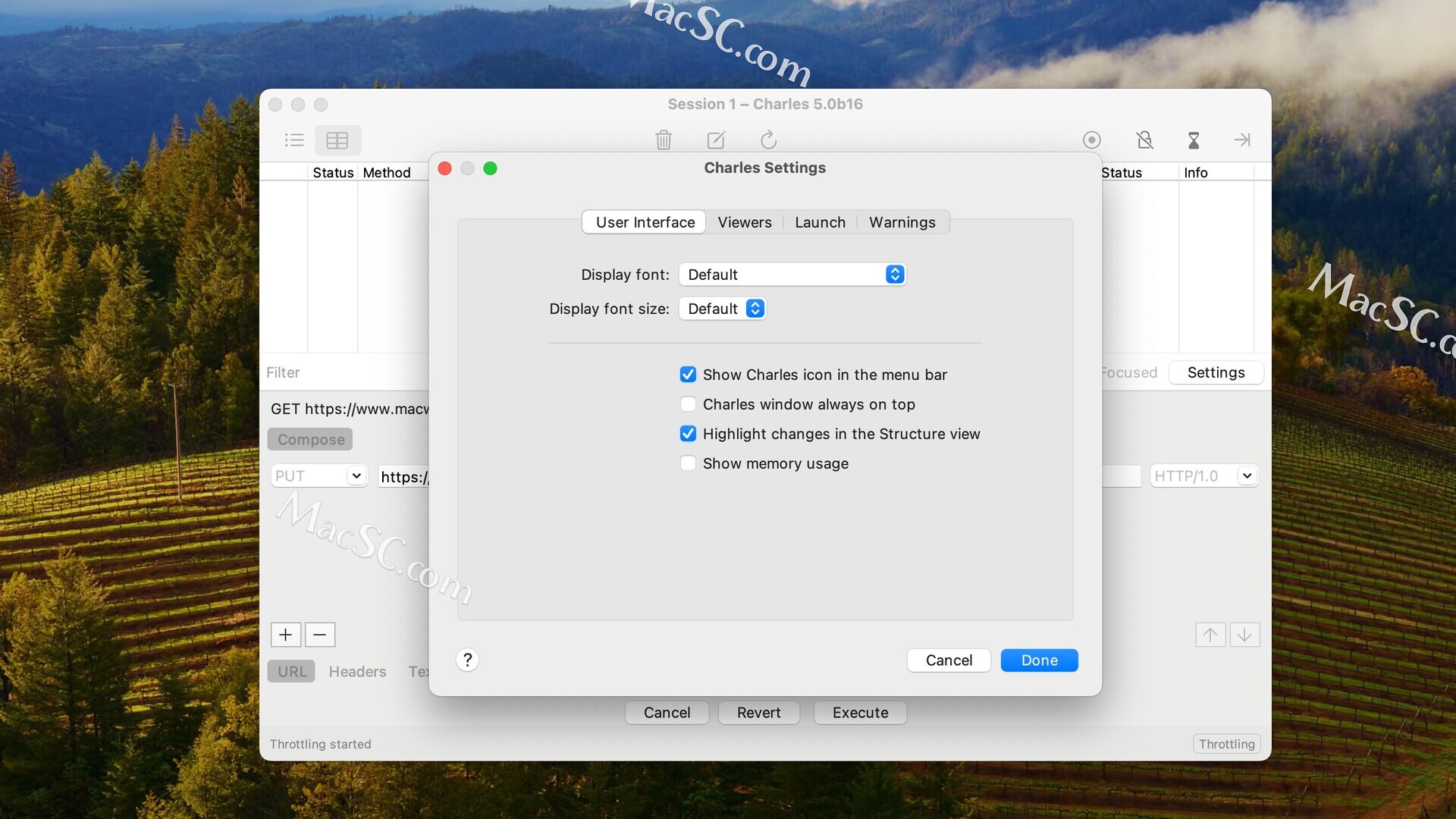Click the GET https://www.mac request text
This screenshot has width=1456, height=819.
click(x=350, y=409)
